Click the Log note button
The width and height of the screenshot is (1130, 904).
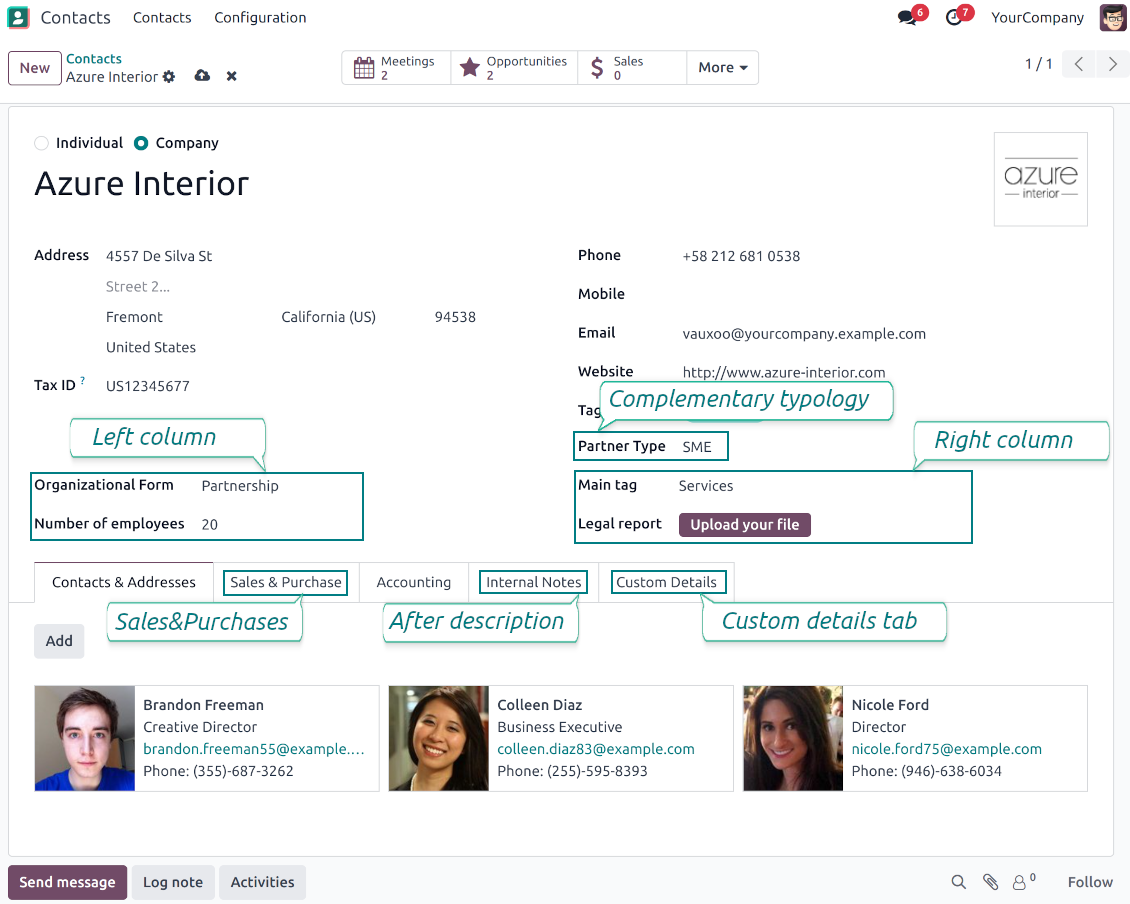coord(173,882)
